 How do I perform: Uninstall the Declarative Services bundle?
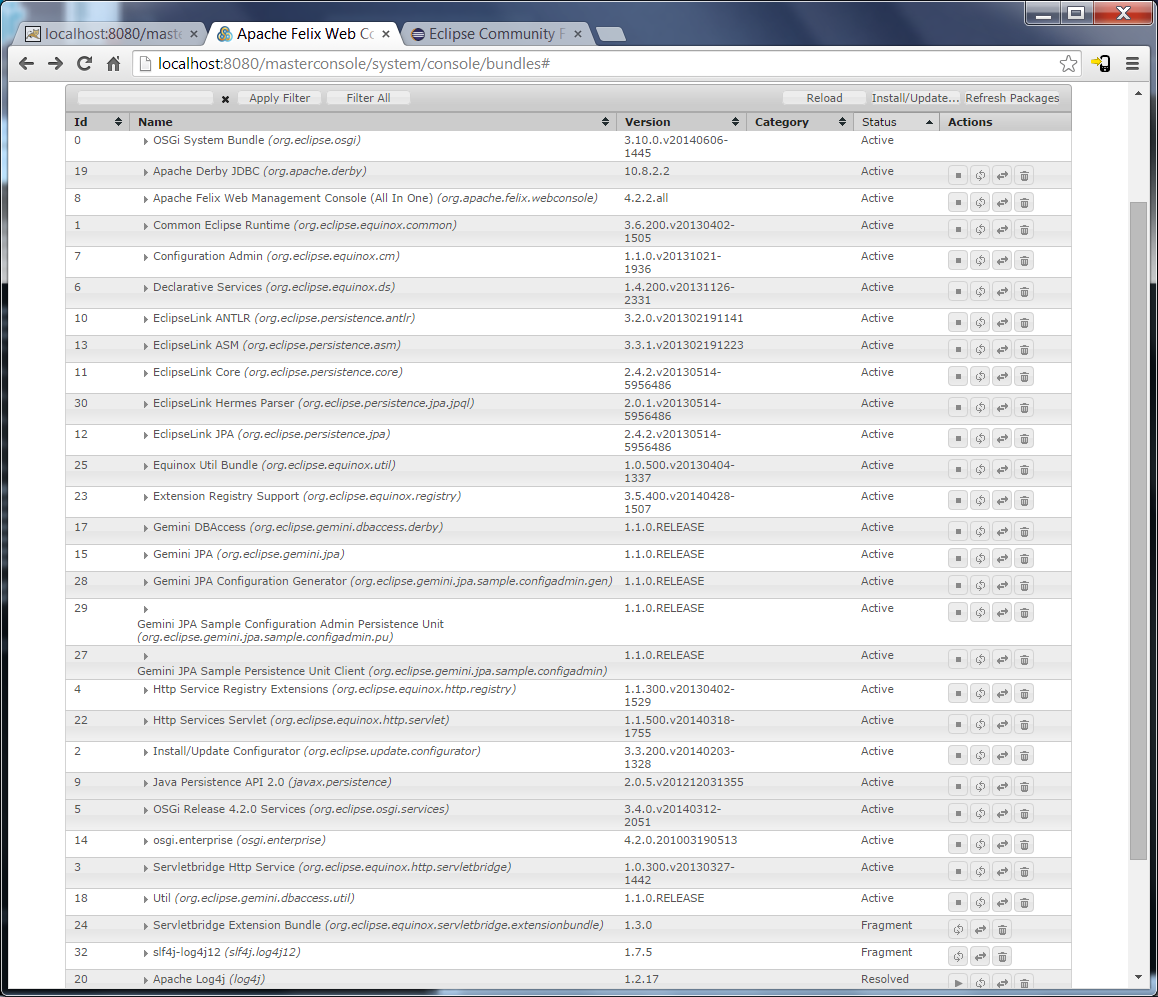(x=1024, y=292)
